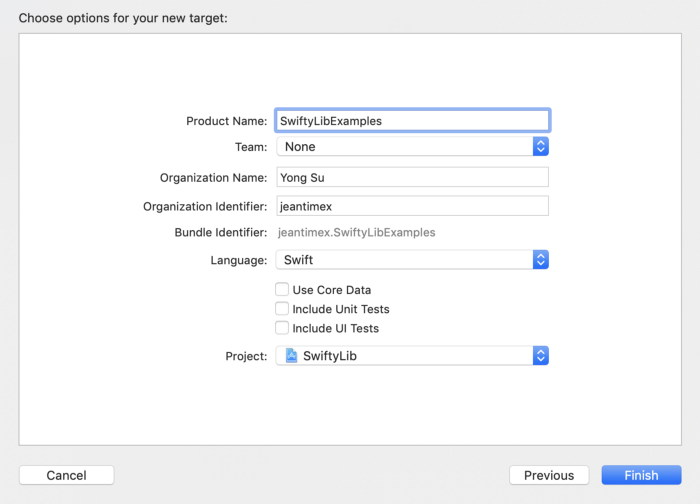This screenshot has height=504, width=700.
Task: Dismiss the dialog with Cancel
Action: [66, 475]
